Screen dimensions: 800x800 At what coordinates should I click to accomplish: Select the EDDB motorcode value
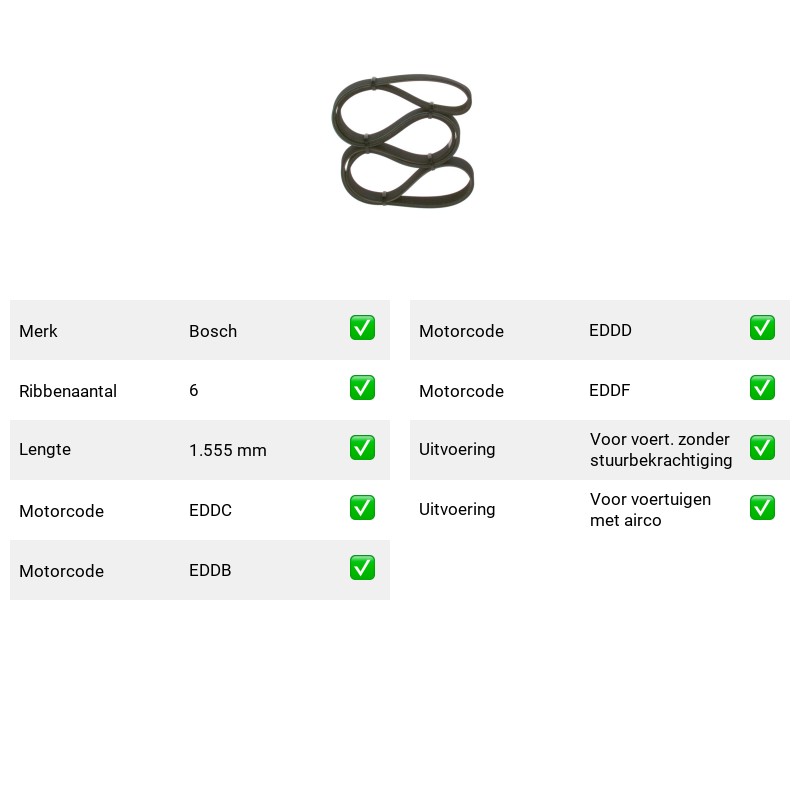pos(210,570)
